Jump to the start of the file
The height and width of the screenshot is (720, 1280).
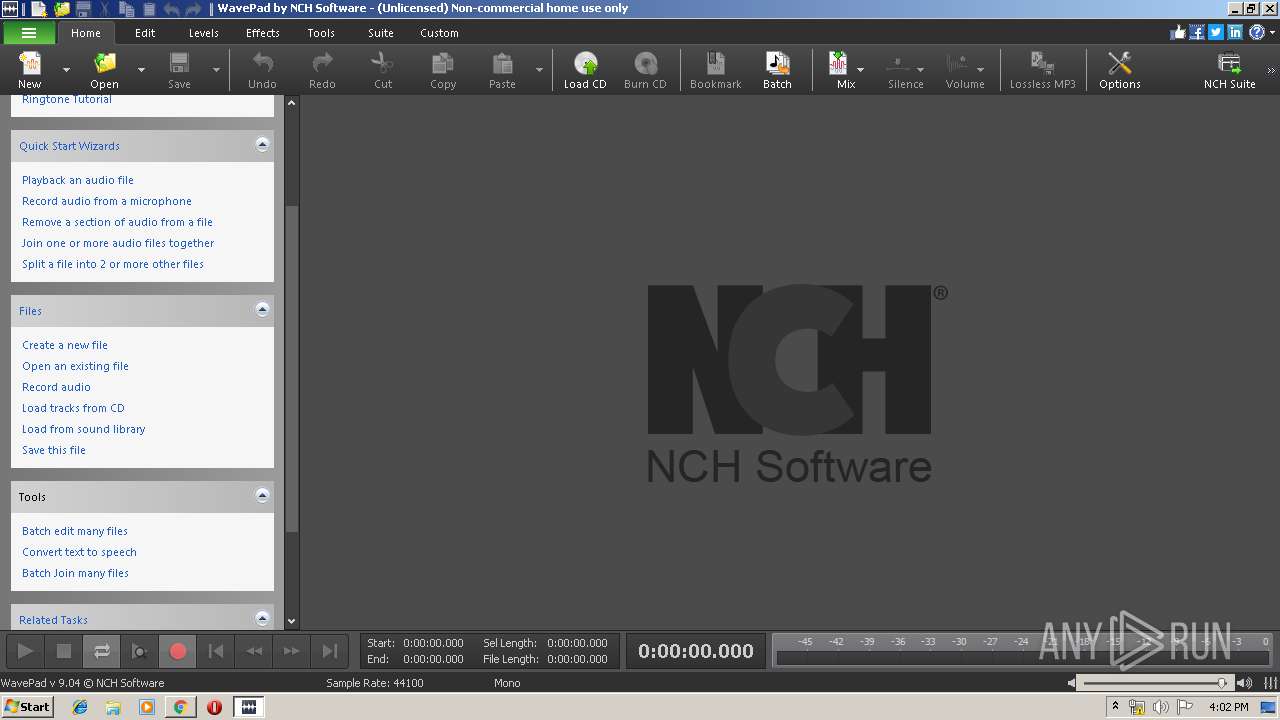pos(215,651)
